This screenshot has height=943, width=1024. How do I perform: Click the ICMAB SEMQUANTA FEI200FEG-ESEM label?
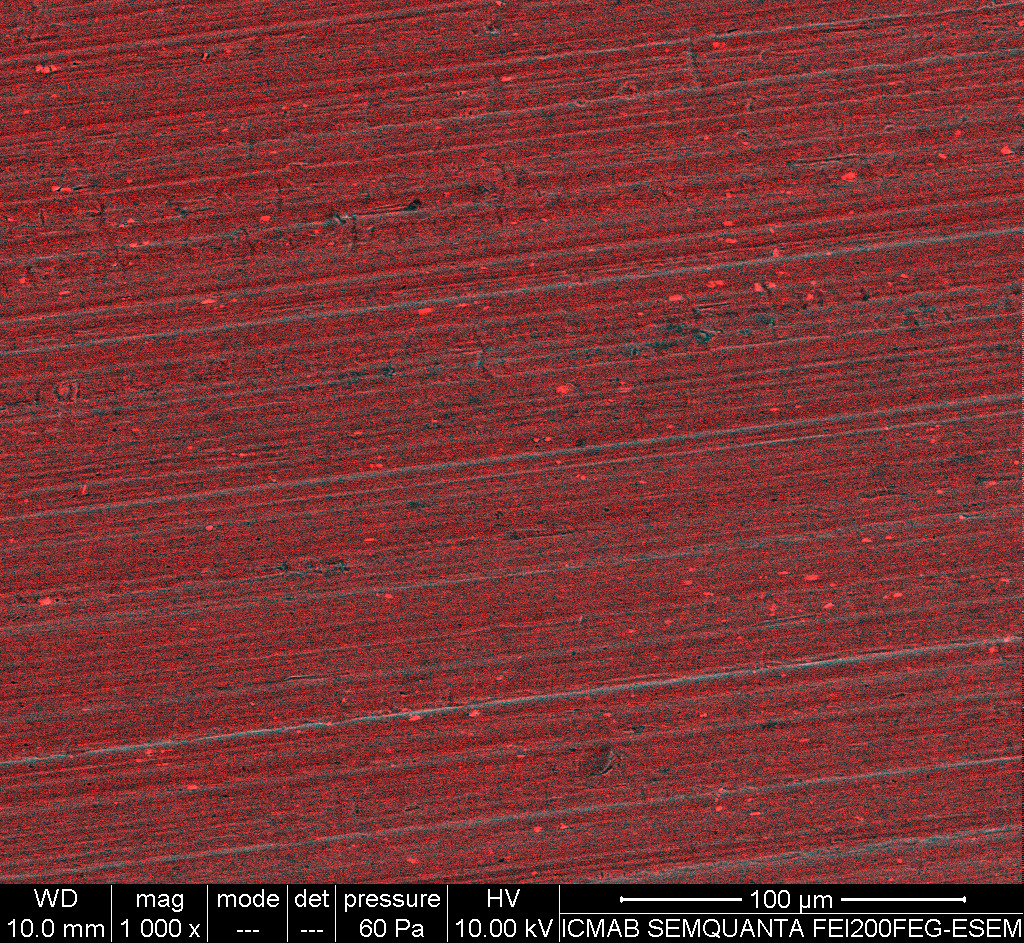[792, 928]
